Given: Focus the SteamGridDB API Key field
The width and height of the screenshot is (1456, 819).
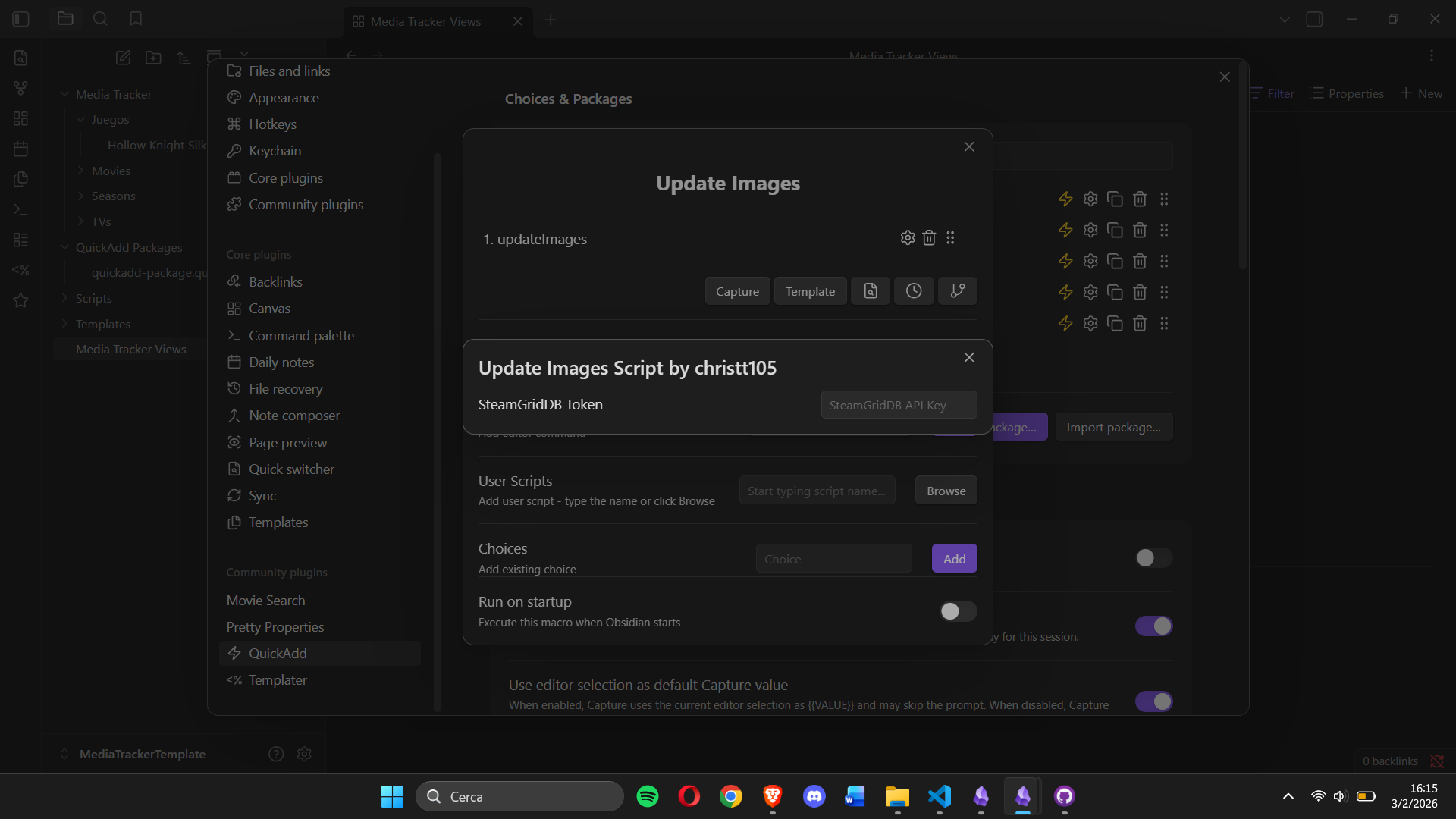Looking at the screenshot, I should point(899,405).
